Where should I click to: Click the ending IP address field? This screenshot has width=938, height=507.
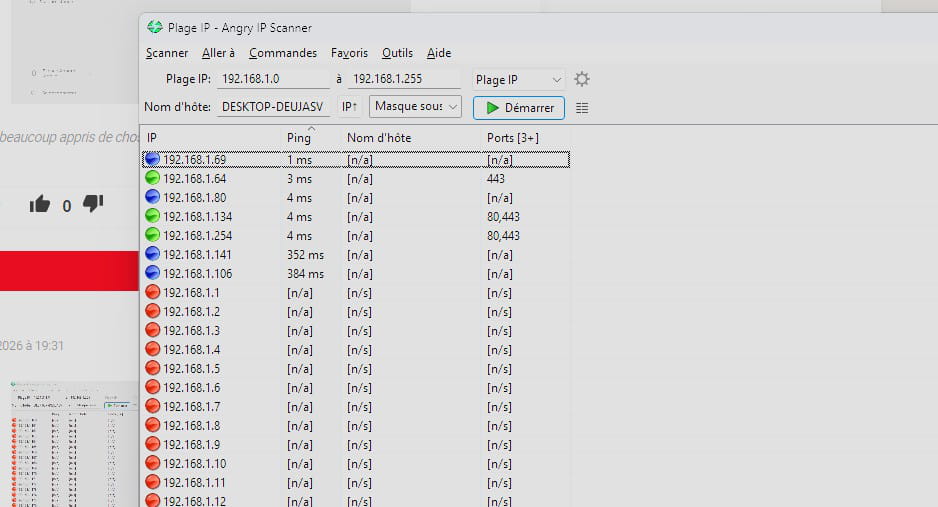(x=405, y=80)
